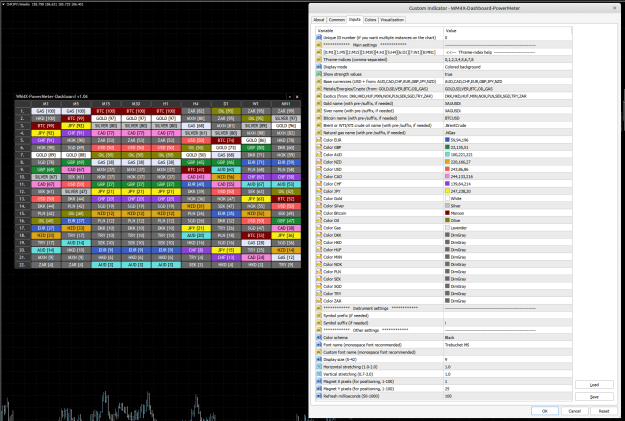Click BTC [100] cell in M15 column
The width and height of the screenshot is (625, 421).
pyautogui.click(x=106, y=111)
